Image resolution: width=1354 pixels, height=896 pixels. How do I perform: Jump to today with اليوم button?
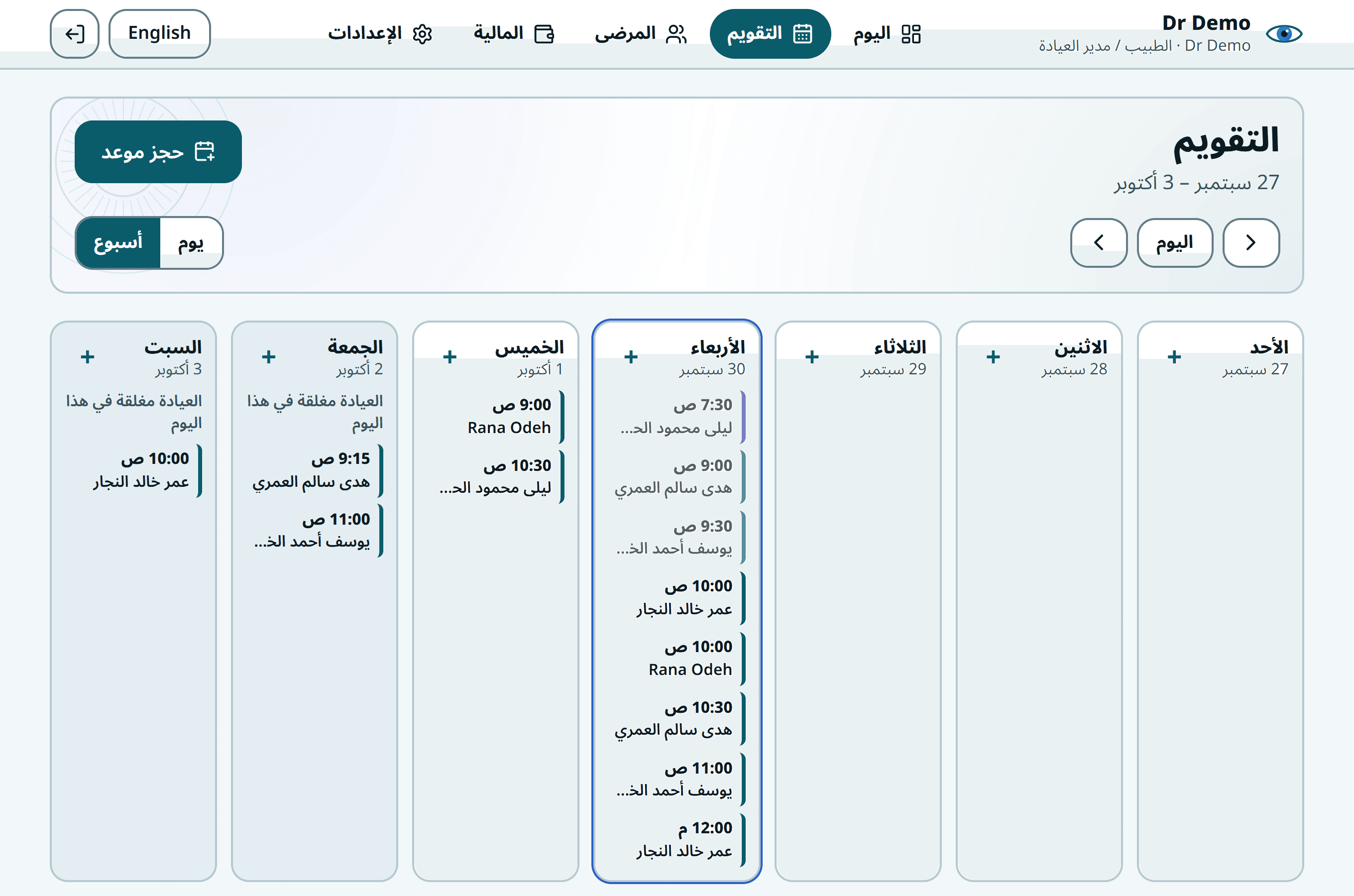click(1175, 242)
